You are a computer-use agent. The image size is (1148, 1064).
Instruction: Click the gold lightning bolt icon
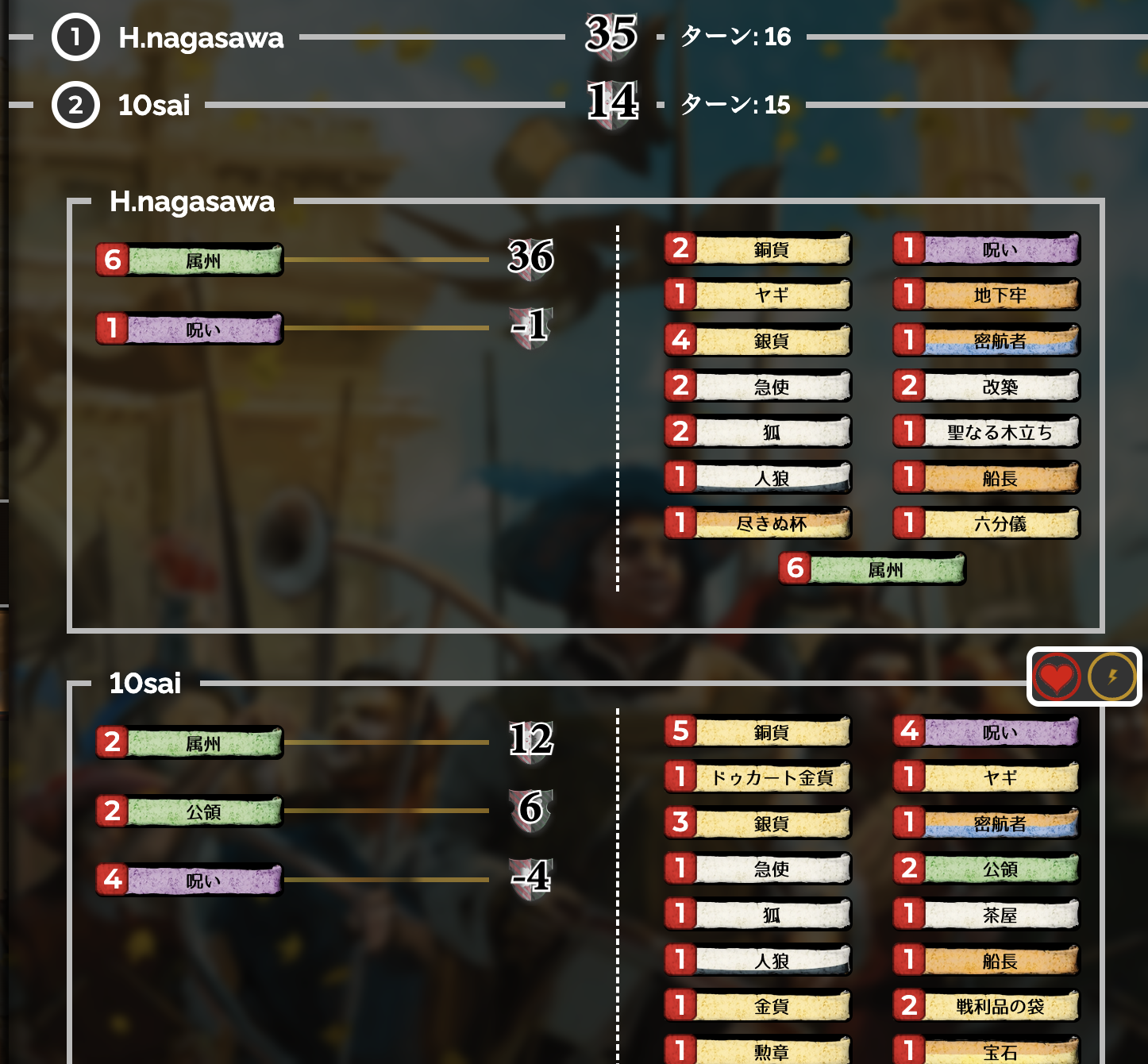[x=1112, y=677]
